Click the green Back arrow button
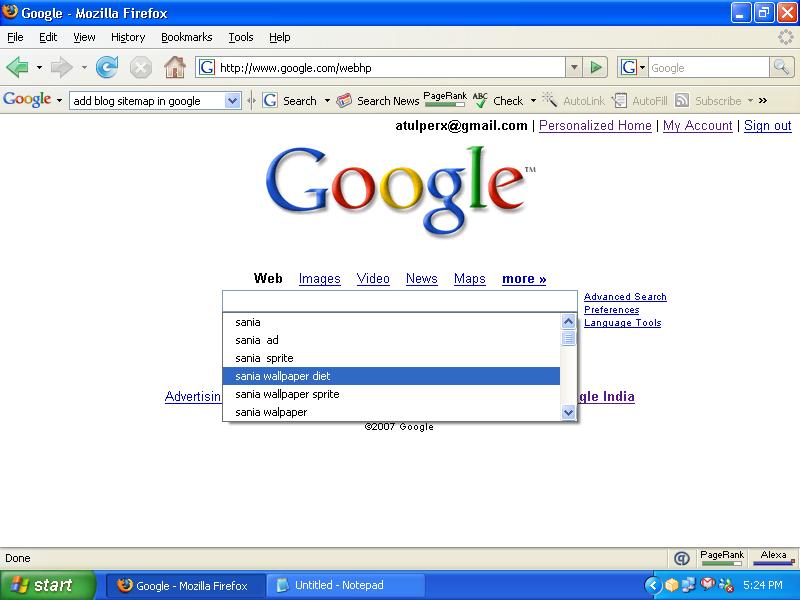Image resolution: width=800 pixels, height=600 pixels. 18,67
